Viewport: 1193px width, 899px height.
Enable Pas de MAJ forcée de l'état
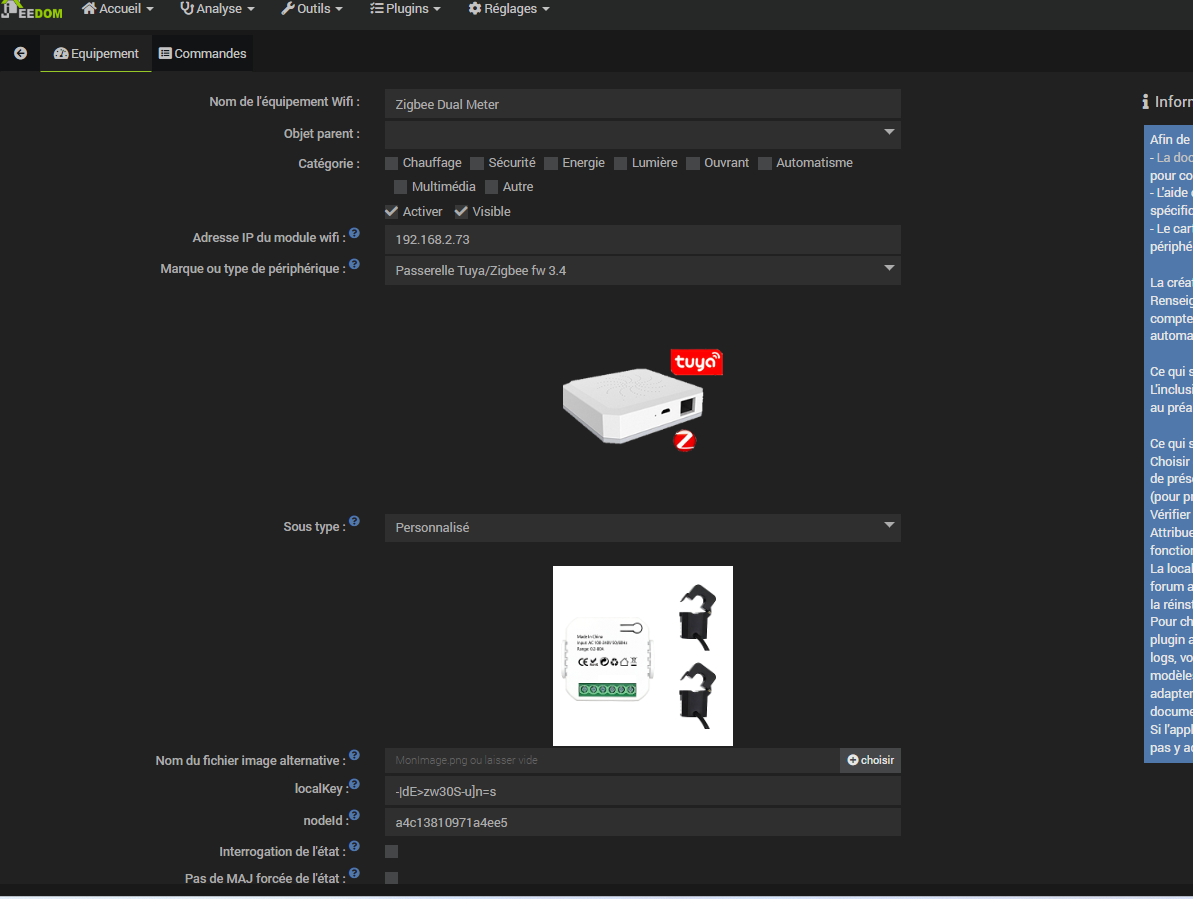point(392,878)
